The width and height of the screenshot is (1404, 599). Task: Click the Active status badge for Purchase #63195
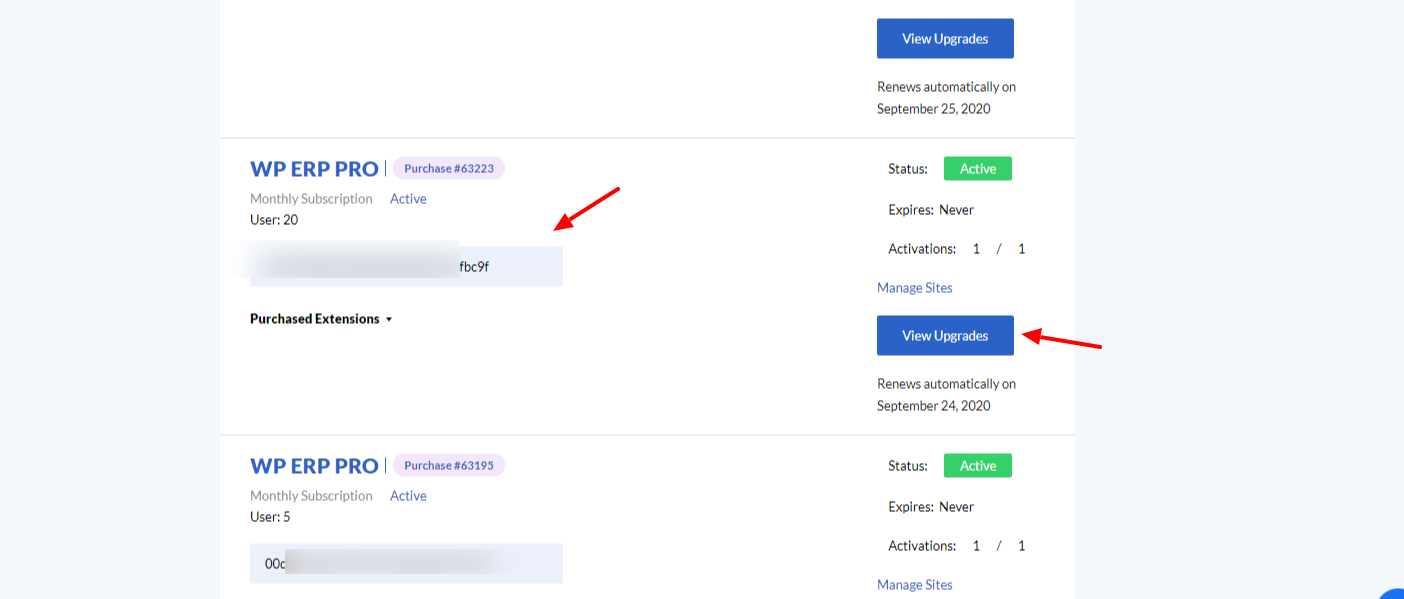tap(976, 465)
